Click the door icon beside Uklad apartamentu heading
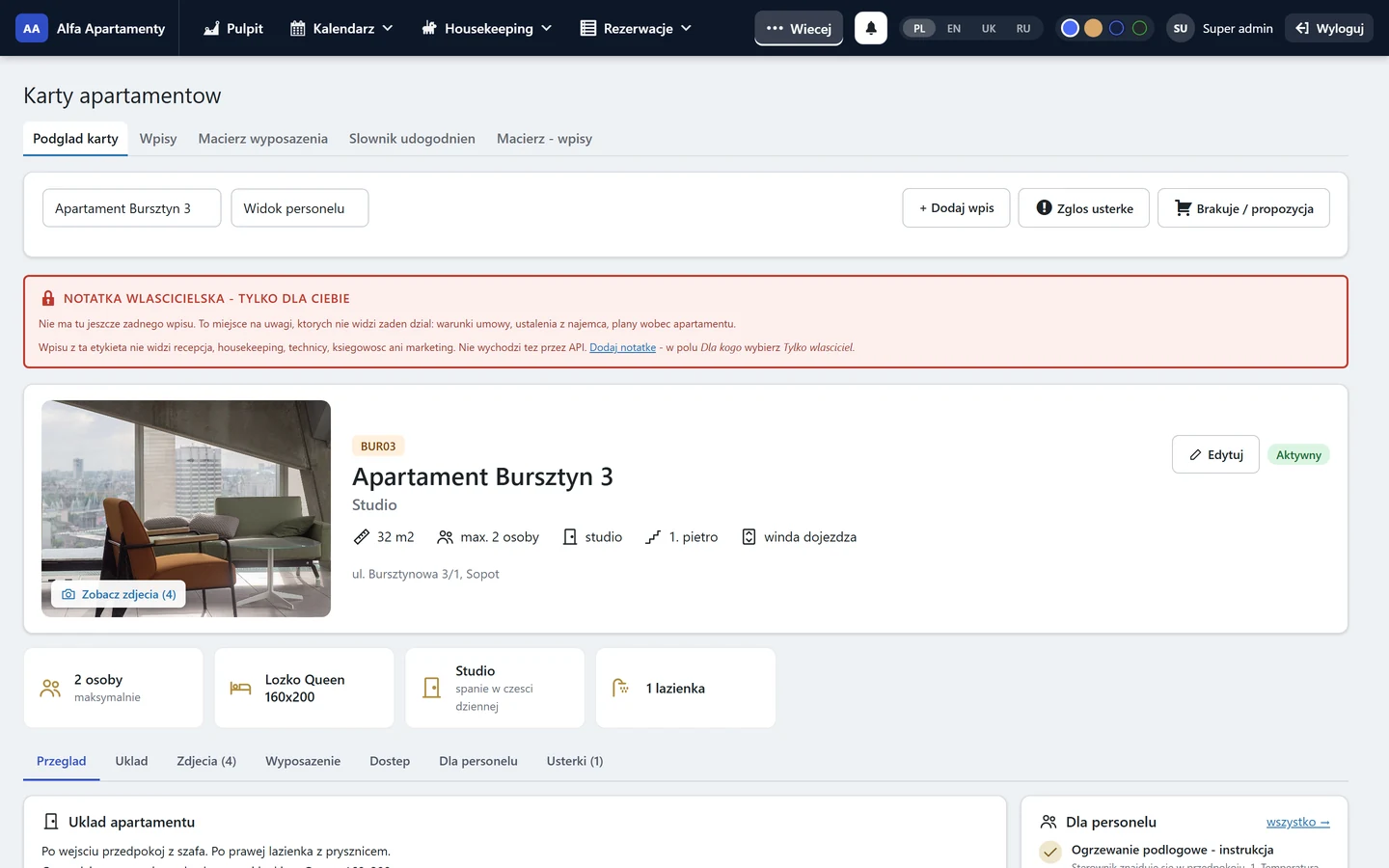Viewport: 1389px width, 868px height. (51, 822)
